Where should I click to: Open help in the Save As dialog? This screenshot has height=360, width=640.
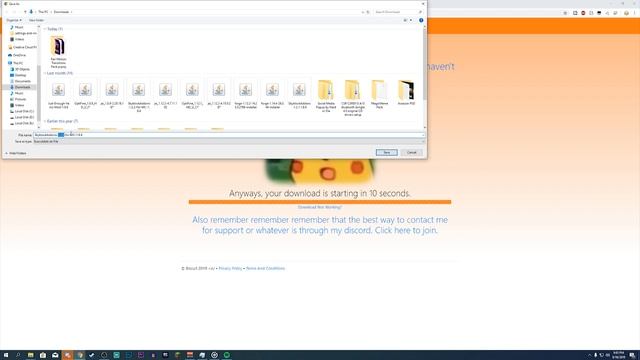pos(421,20)
